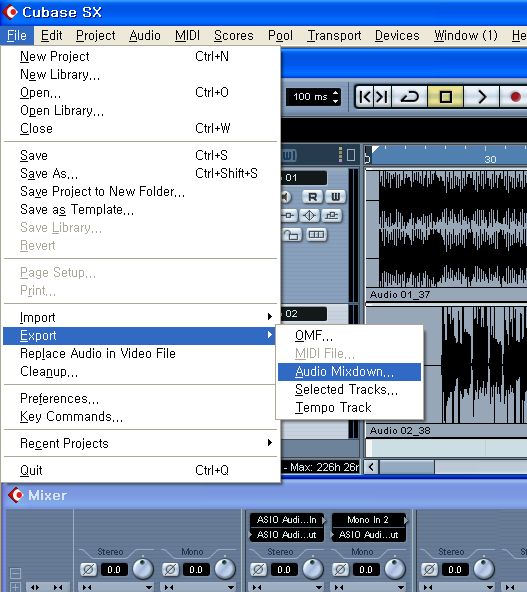Toggle the Monitor speaker icon on track 01

286,197
